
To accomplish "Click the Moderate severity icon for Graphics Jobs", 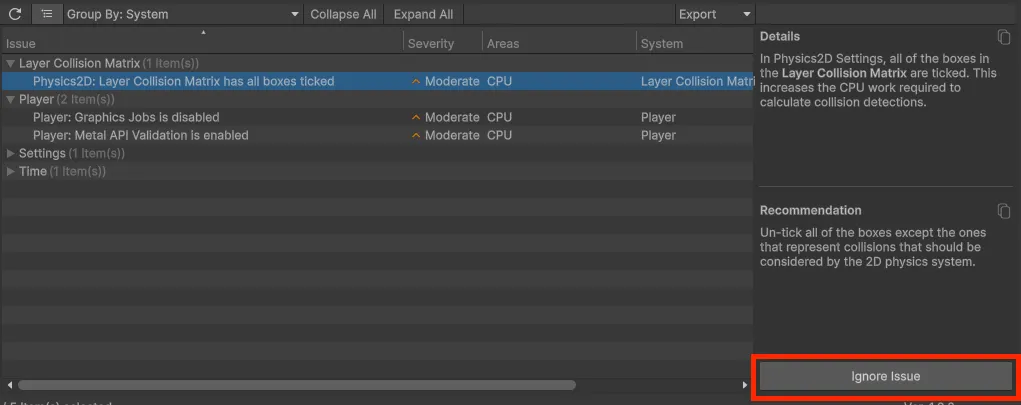I will 416,118.
